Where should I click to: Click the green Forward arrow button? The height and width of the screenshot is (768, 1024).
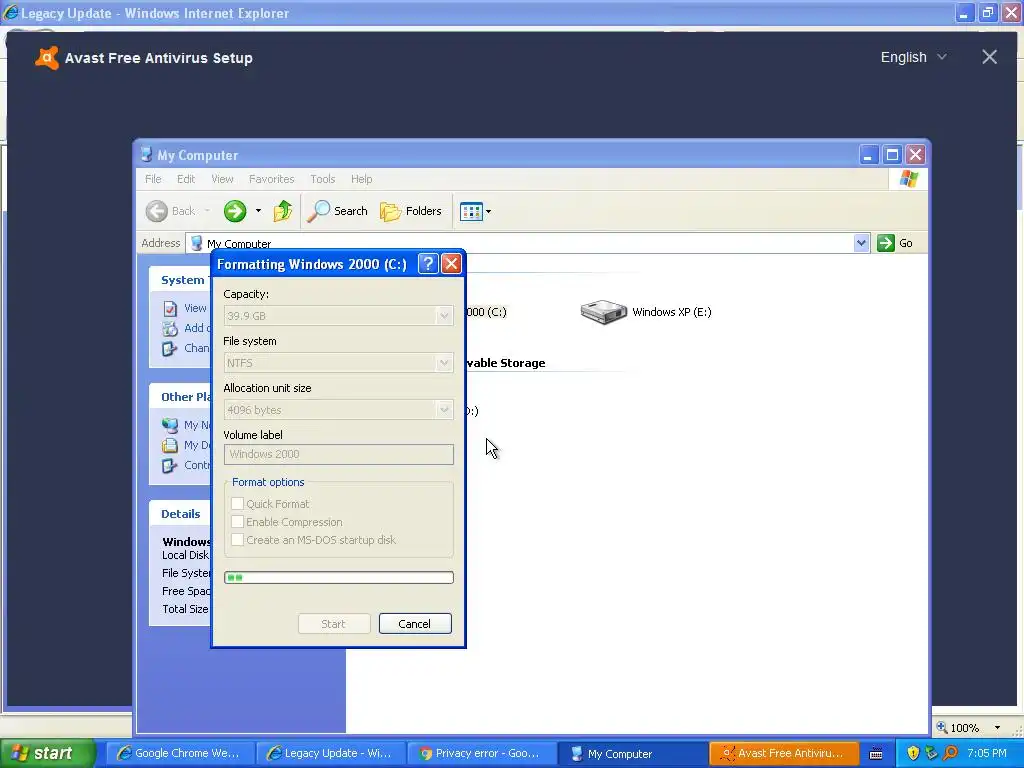tap(235, 211)
